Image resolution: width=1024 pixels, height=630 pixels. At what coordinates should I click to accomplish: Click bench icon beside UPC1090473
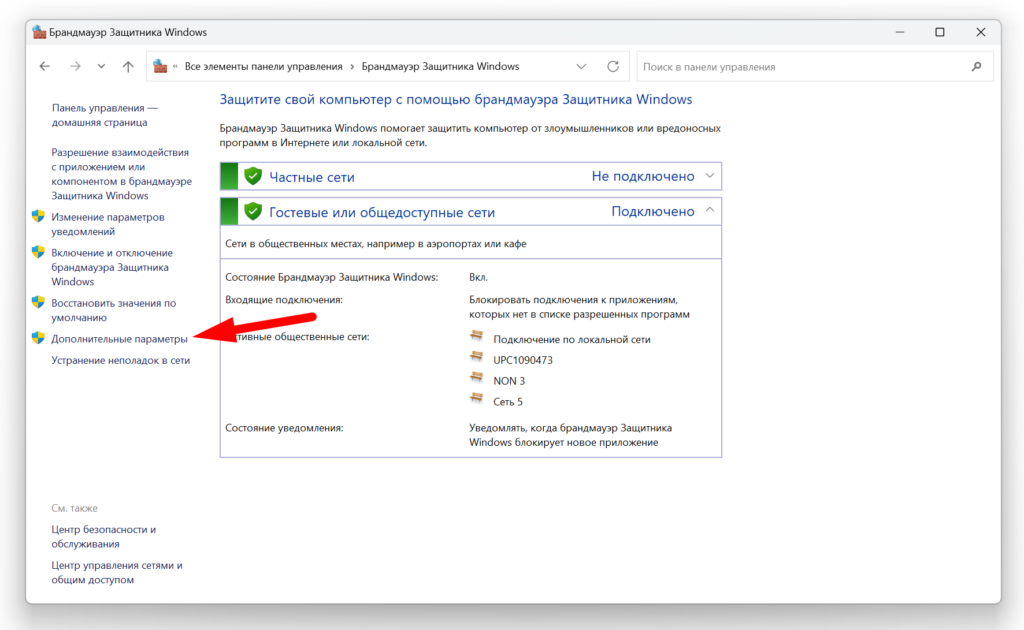click(x=477, y=357)
